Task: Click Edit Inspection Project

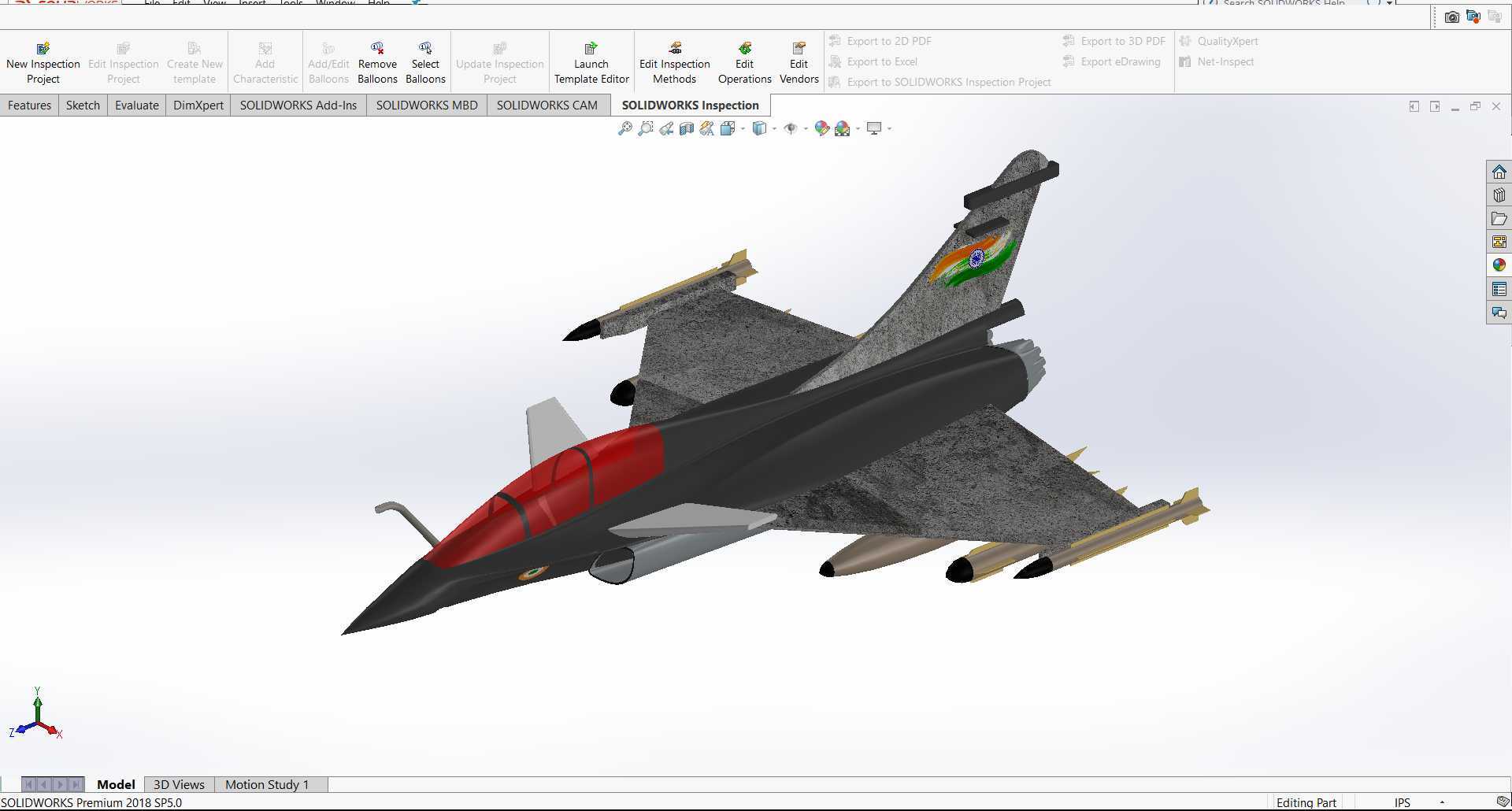Action: (124, 63)
